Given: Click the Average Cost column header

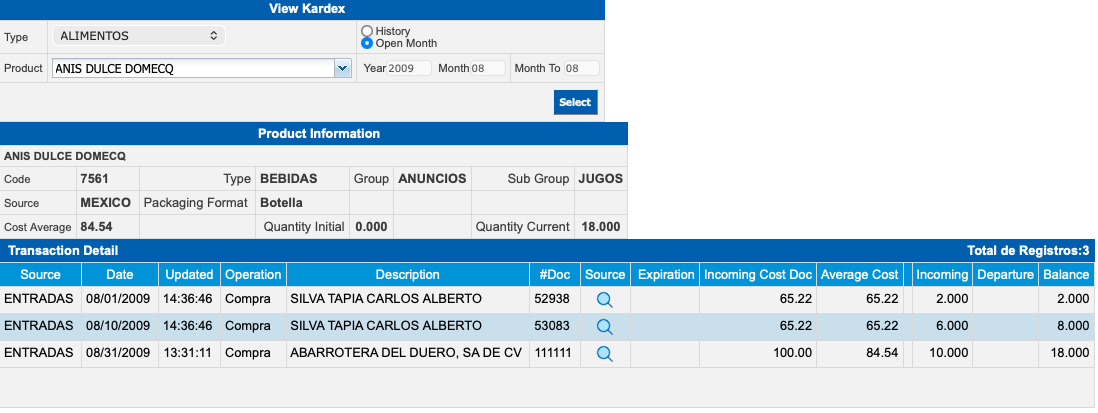Looking at the screenshot, I should [x=859, y=275].
